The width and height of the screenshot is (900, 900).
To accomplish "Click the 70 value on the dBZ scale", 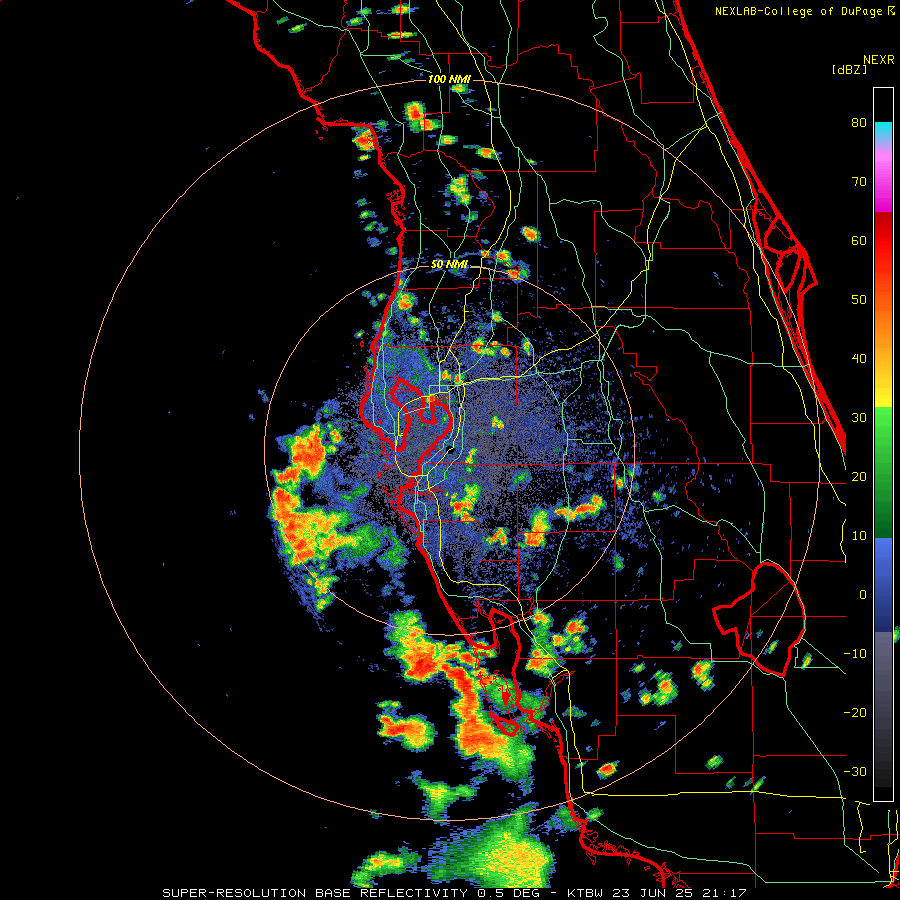I will tap(859, 182).
